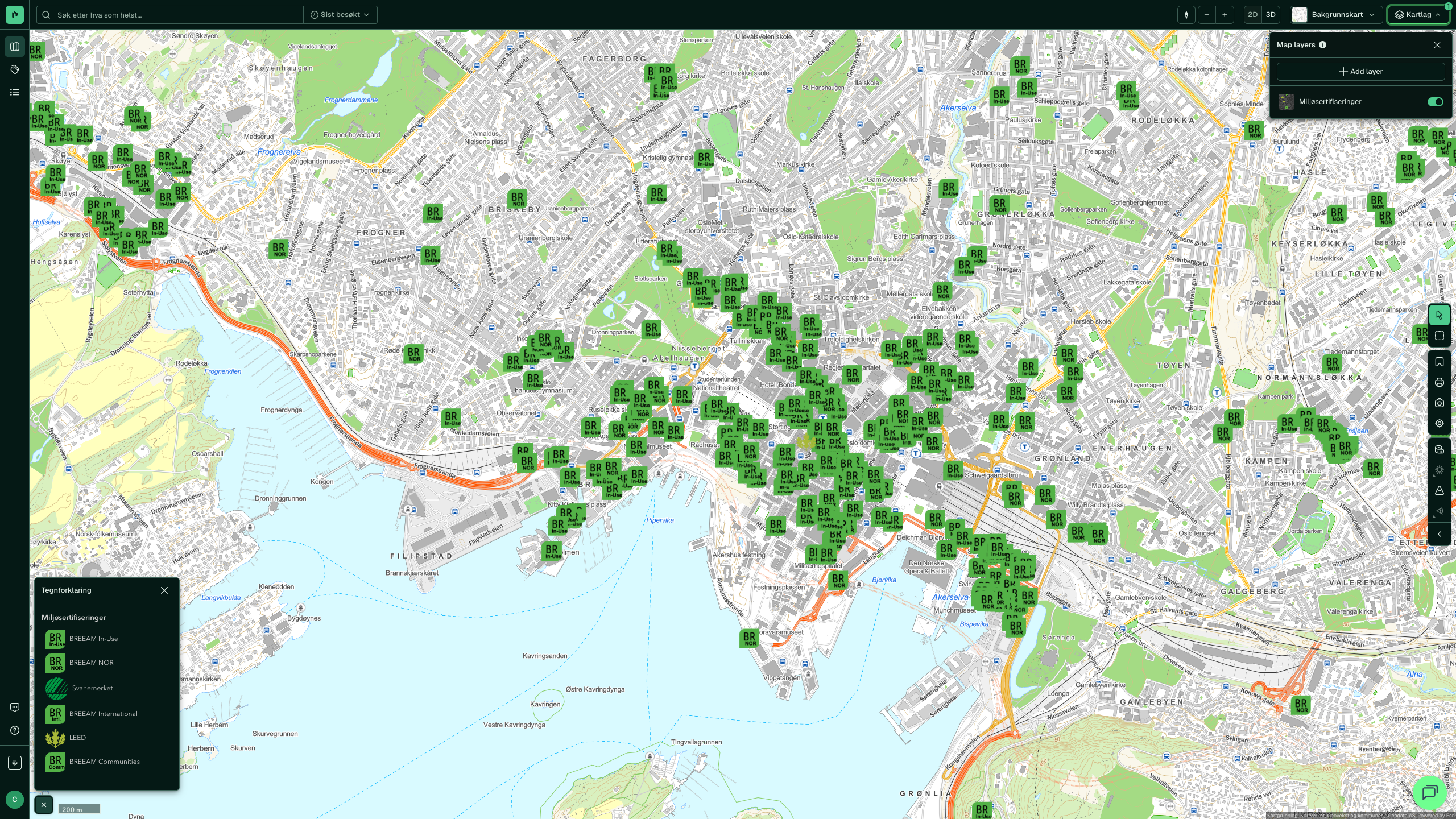Click the Nationaltheatret map label
Viewport: 1456px width, 819px height.
tap(716, 388)
